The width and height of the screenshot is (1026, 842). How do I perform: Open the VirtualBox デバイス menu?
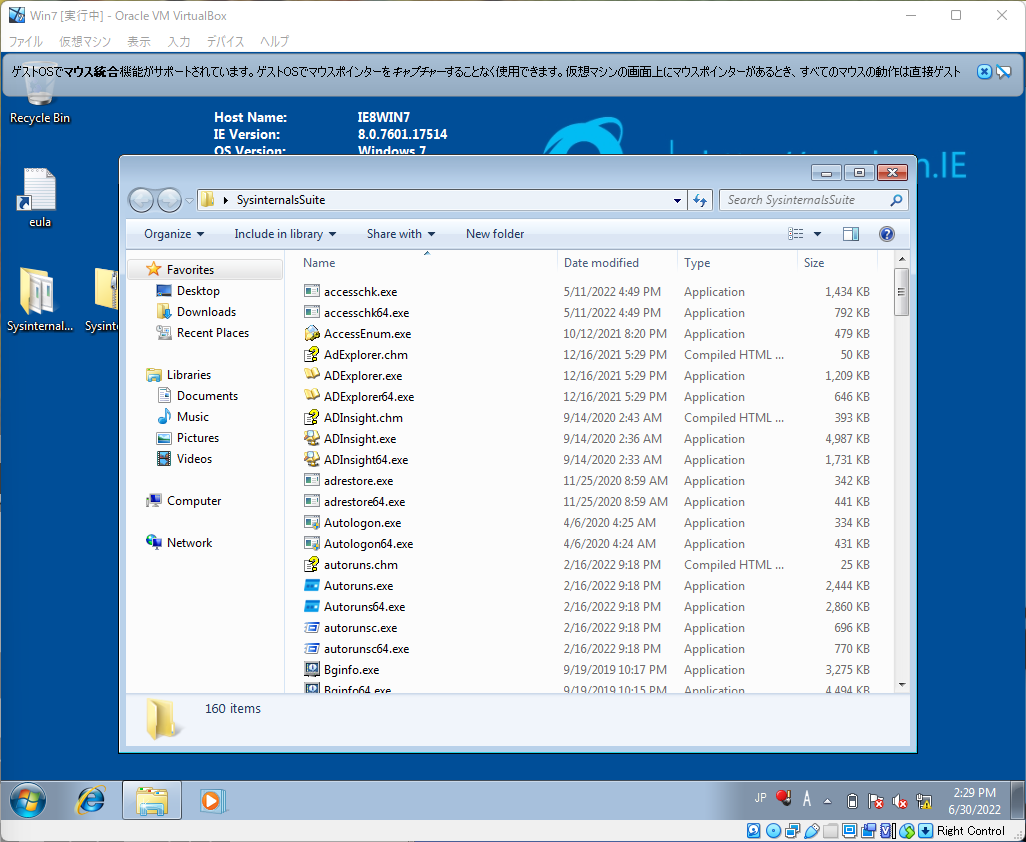point(225,41)
